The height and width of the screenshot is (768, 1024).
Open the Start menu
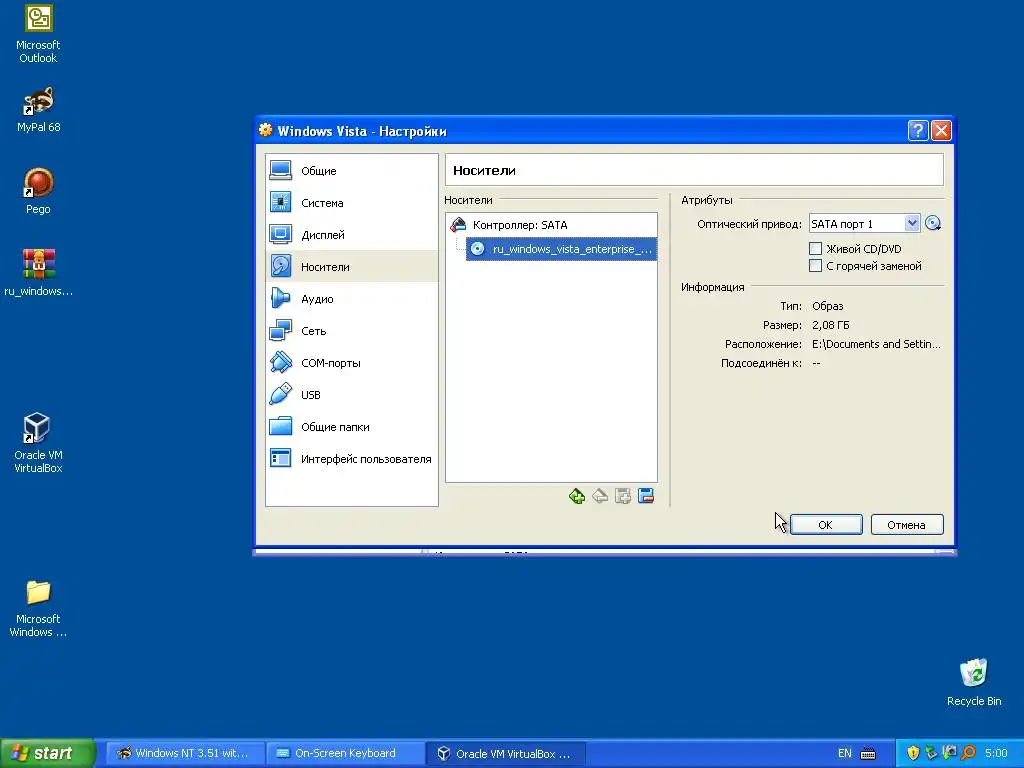47,753
